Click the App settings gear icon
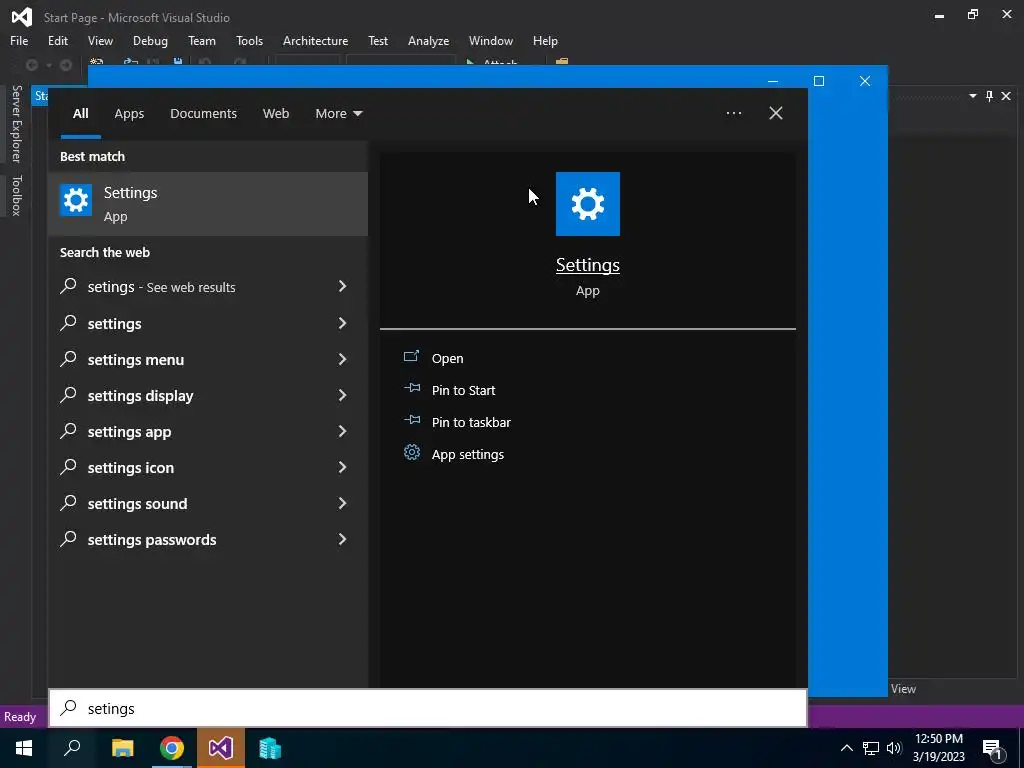The height and width of the screenshot is (768, 1024). [x=411, y=453]
